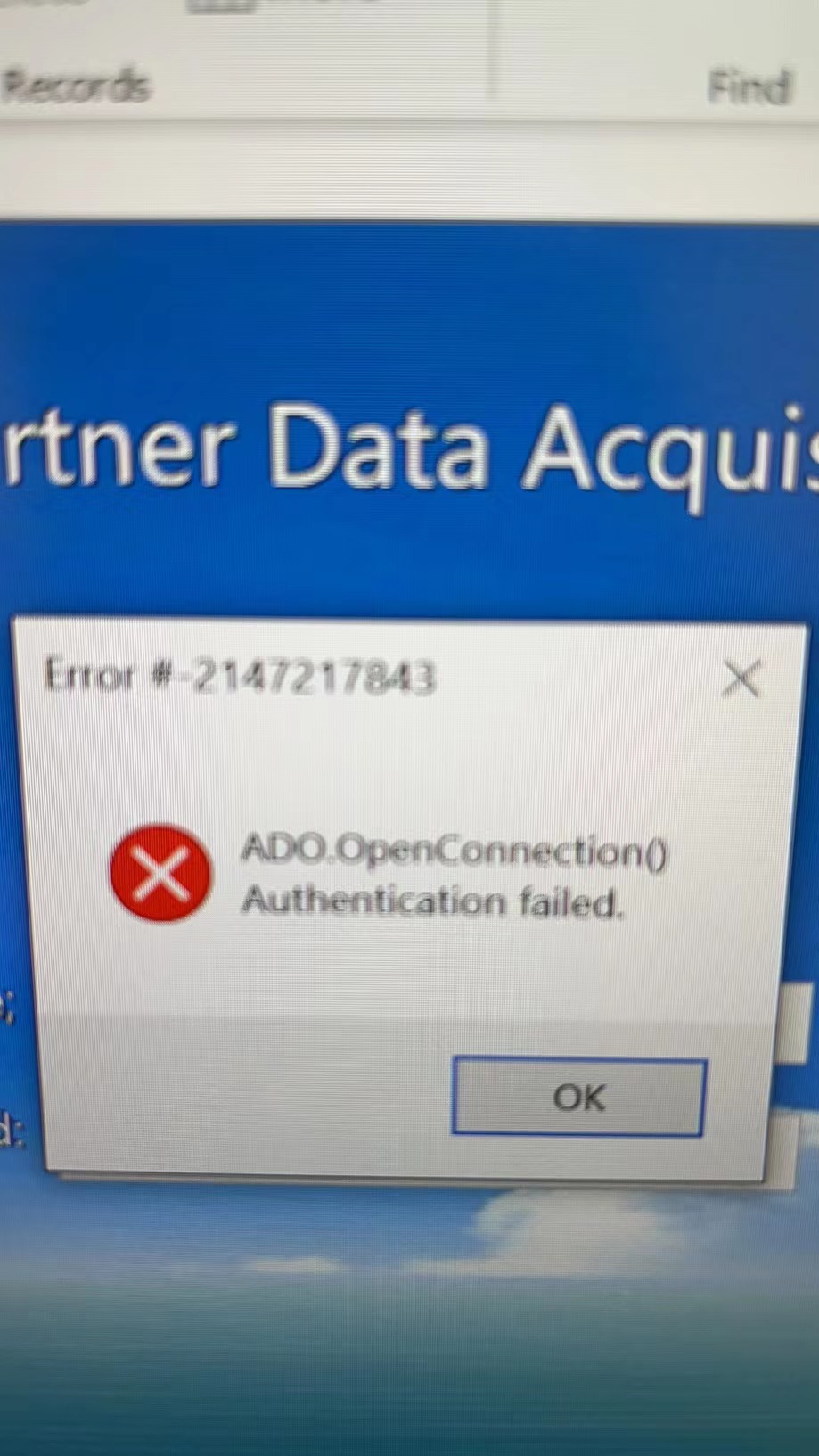Click the gray footer strip beside OK
Viewport: 819px width, 1456px height.
point(250,1097)
